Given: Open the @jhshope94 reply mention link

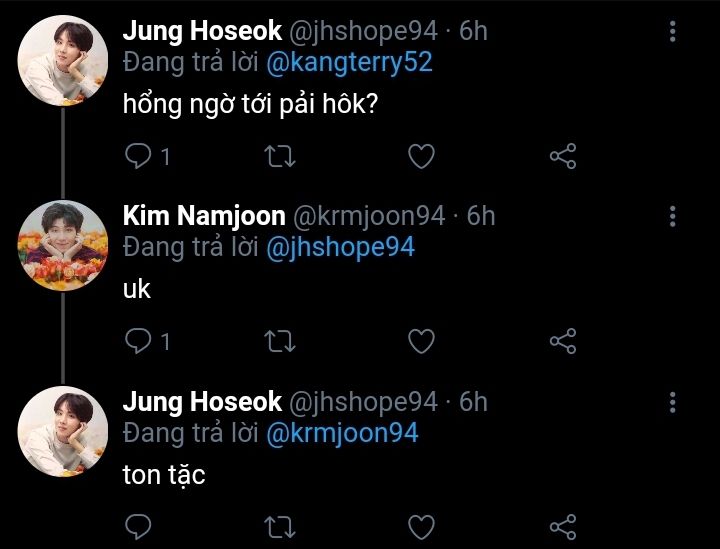Looking at the screenshot, I should click(340, 247).
